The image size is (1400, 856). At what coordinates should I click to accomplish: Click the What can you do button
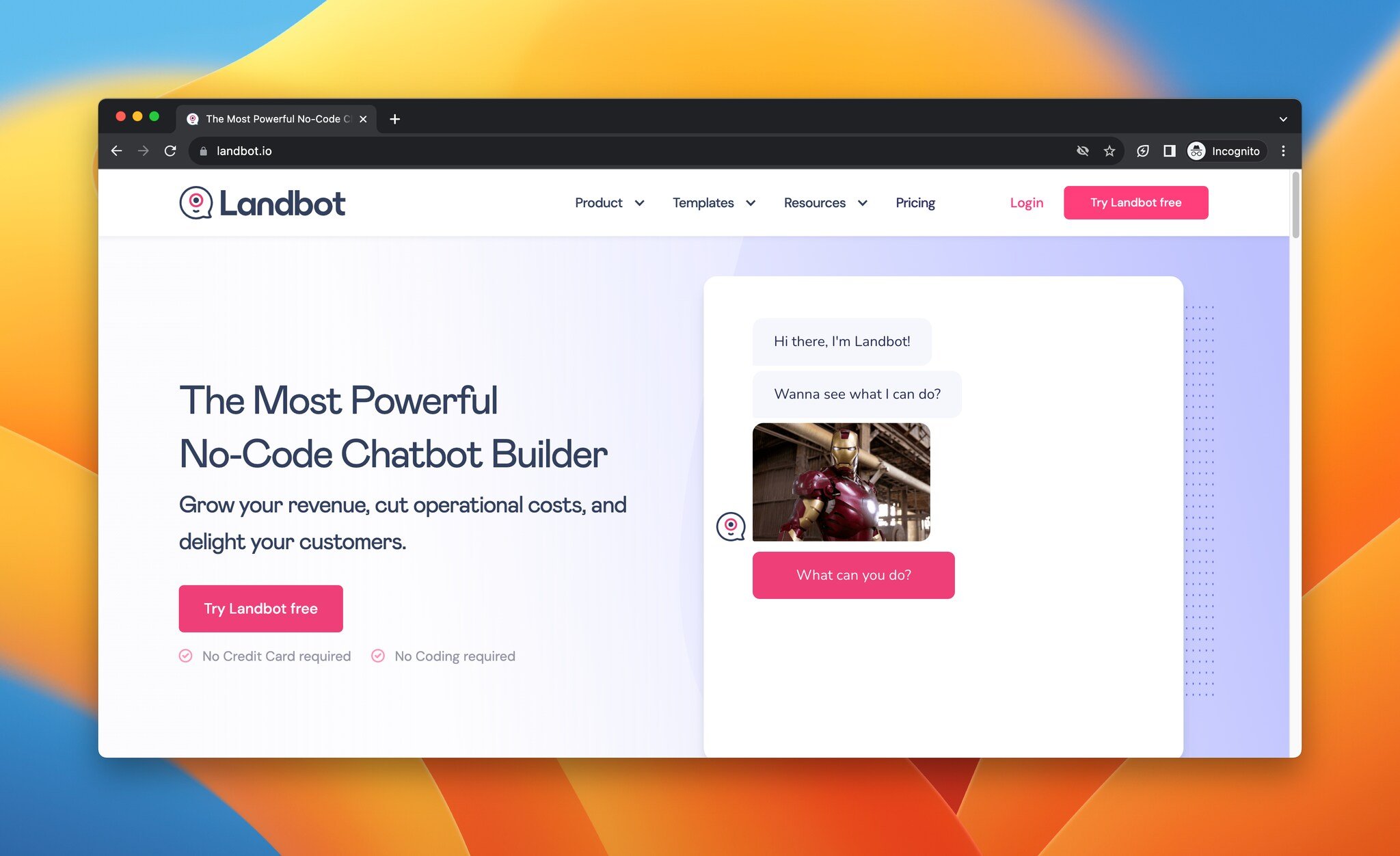pos(854,575)
